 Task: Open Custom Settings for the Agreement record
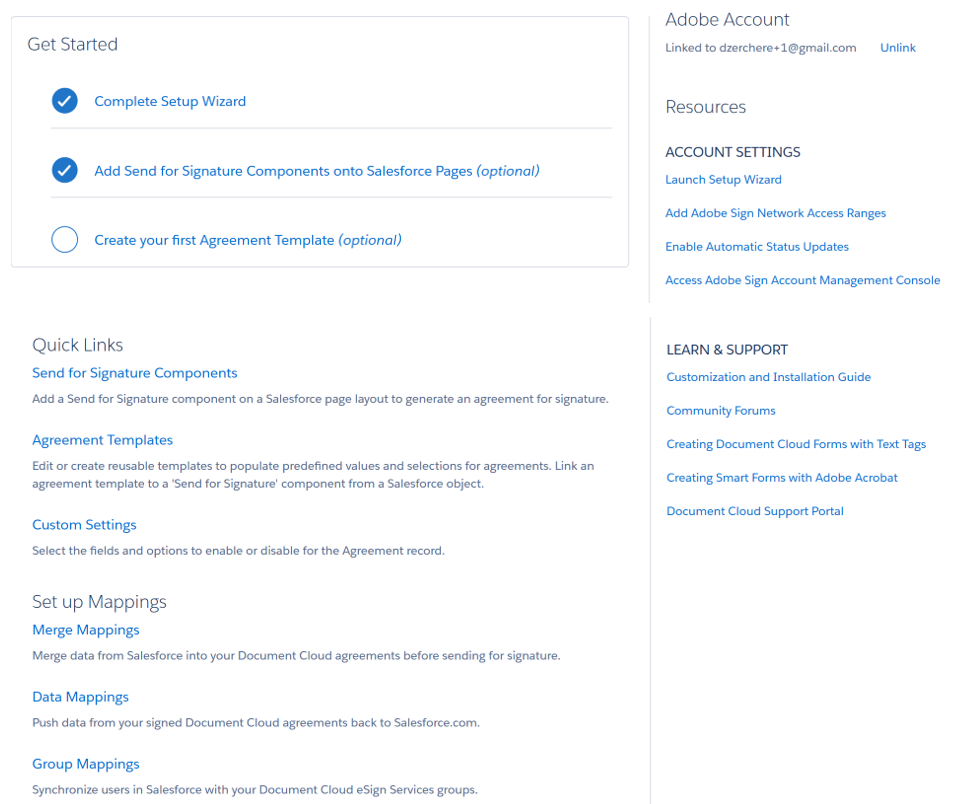coord(84,524)
